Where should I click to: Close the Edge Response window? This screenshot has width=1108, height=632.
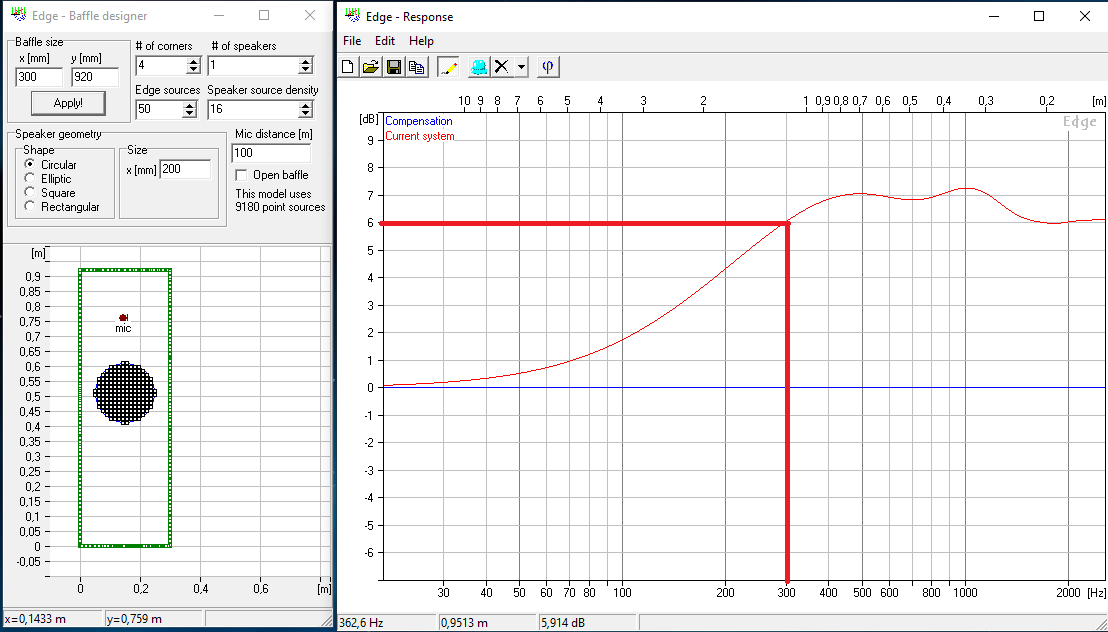pos(1085,16)
